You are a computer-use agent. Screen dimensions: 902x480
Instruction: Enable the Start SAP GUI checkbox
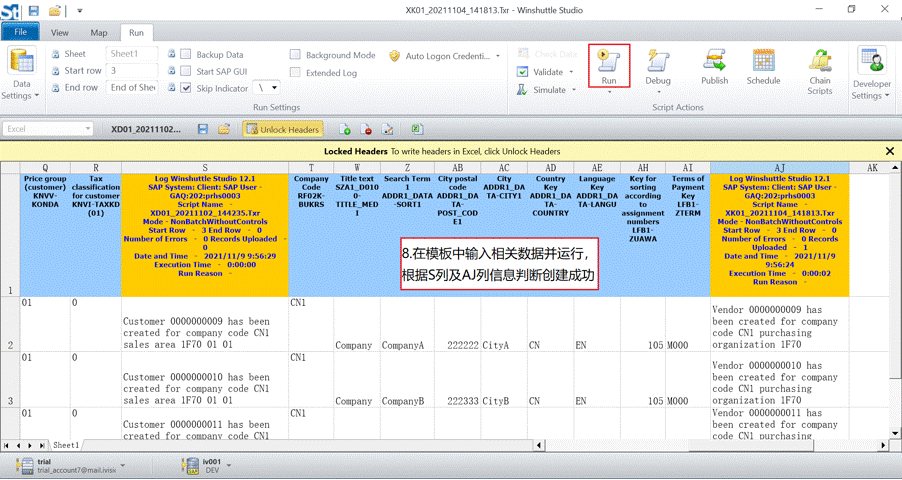[186, 71]
